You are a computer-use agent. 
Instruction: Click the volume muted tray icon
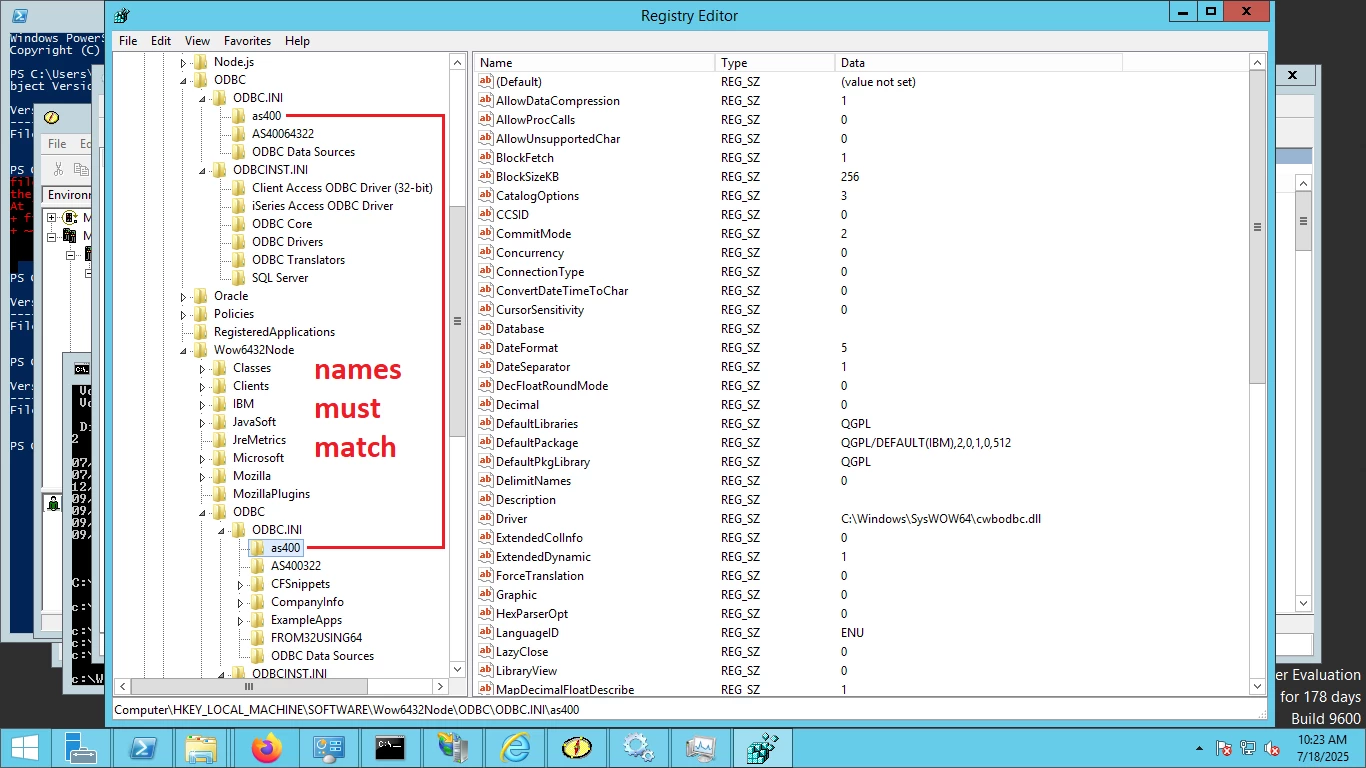coord(1273,748)
